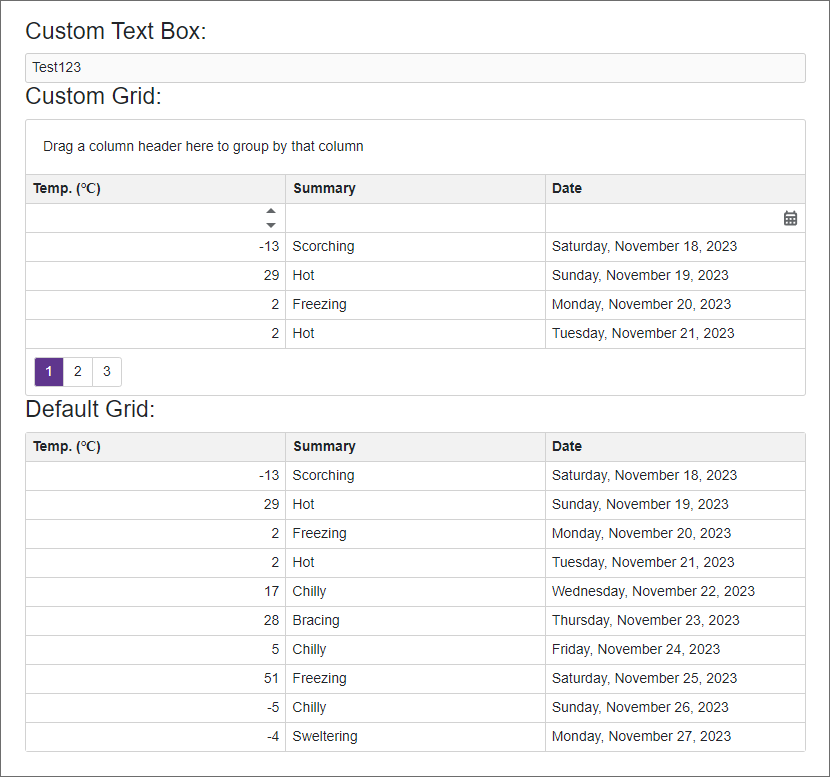Click the Temp. filter input field
Image resolution: width=830 pixels, height=777 pixels.
pyautogui.click(x=145, y=218)
